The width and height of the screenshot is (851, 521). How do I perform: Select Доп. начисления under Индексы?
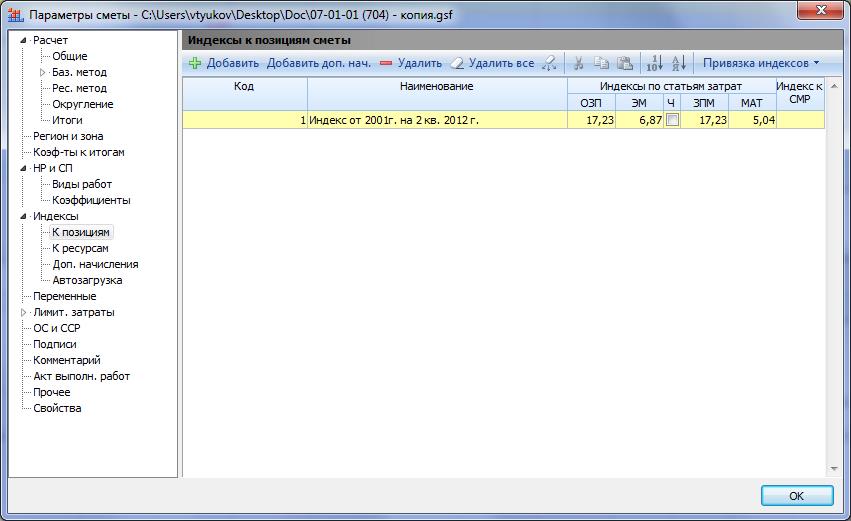tap(95, 264)
